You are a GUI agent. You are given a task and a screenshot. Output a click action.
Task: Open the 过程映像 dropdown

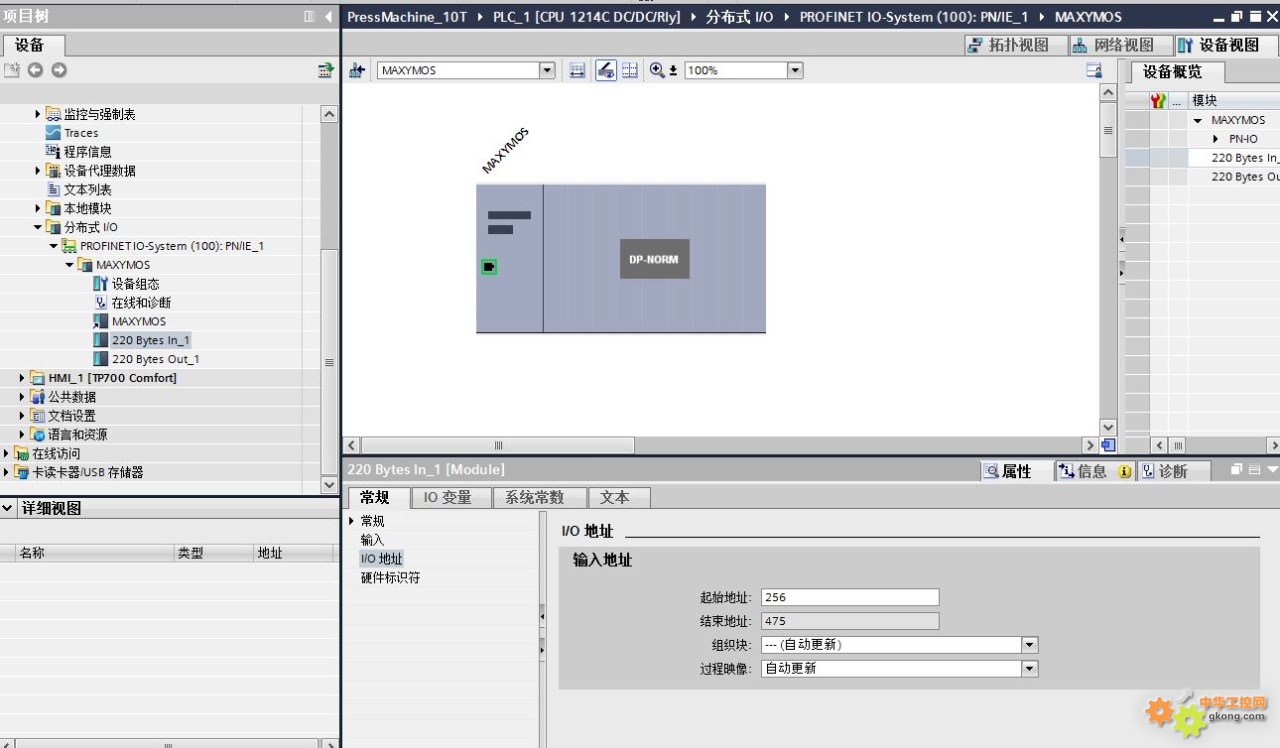pos(1030,668)
